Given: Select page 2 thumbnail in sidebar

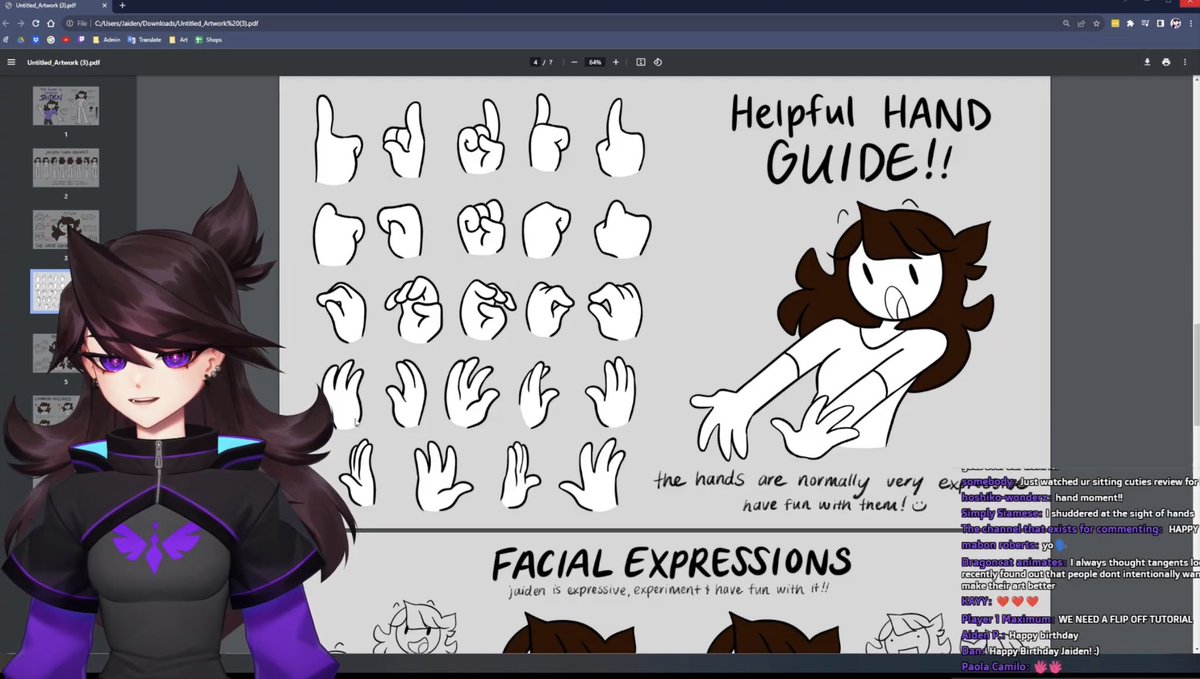Looking at the screenshot, I should coord(65,168).
